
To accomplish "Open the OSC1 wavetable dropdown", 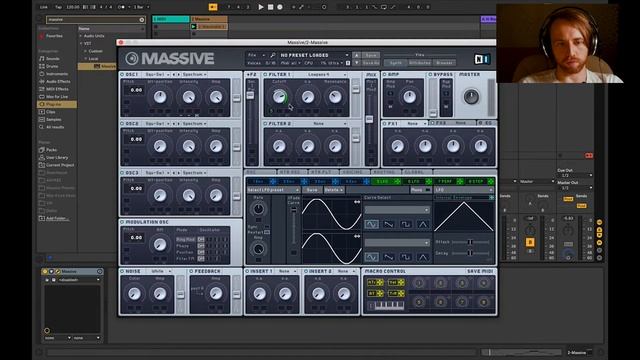I will click(157, 75).
